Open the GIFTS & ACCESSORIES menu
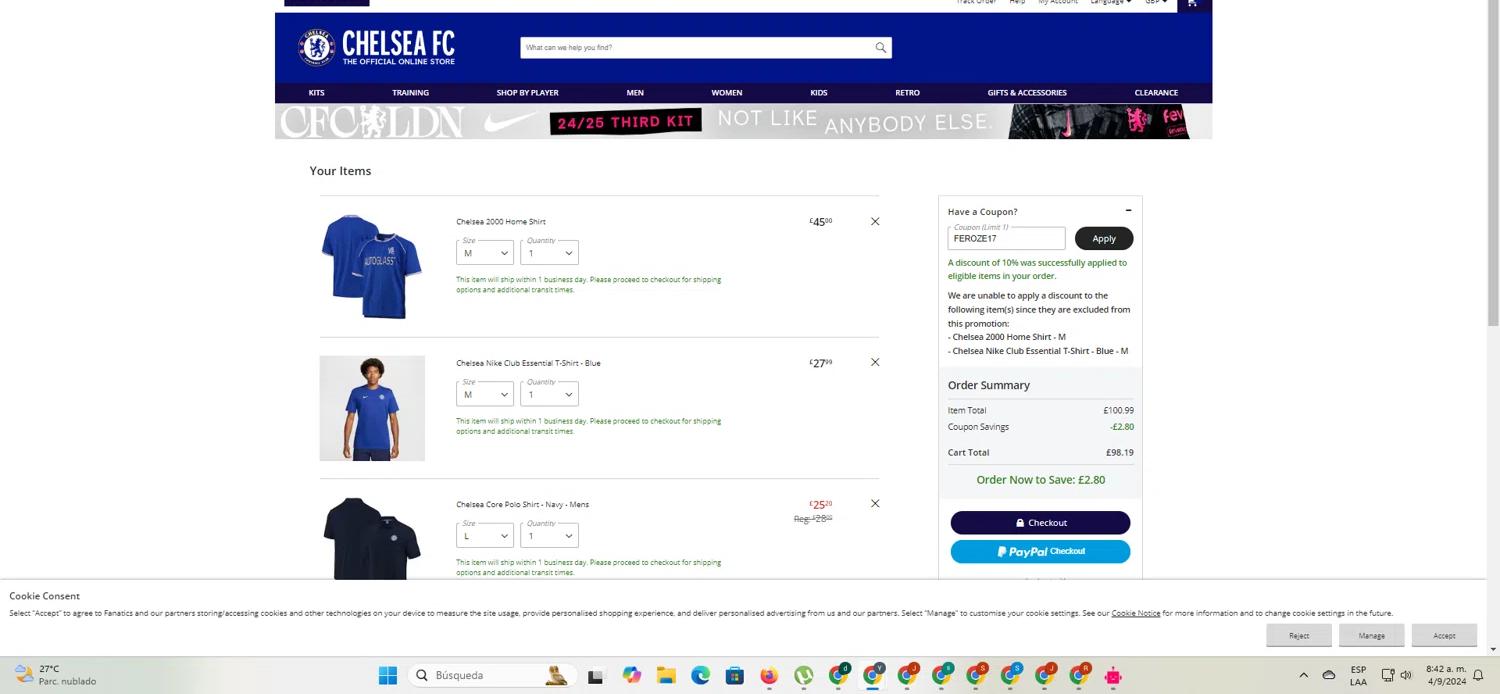The width and height of the screenshot is (1500, 694). pos(1027,92)
